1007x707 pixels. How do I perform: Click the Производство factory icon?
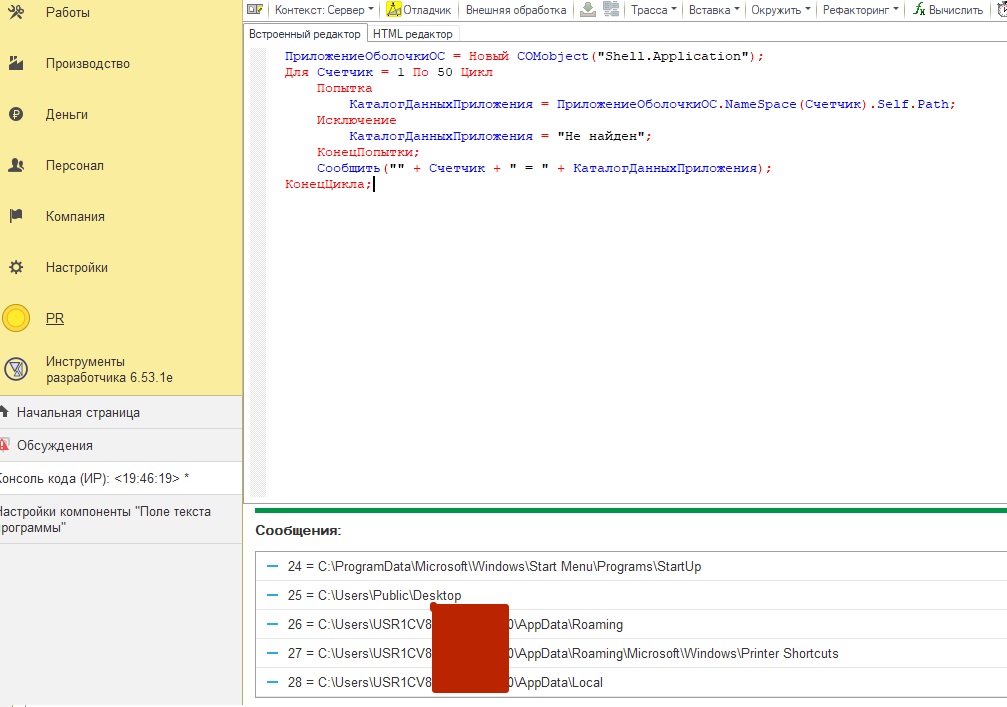click(x=16, y=64)
